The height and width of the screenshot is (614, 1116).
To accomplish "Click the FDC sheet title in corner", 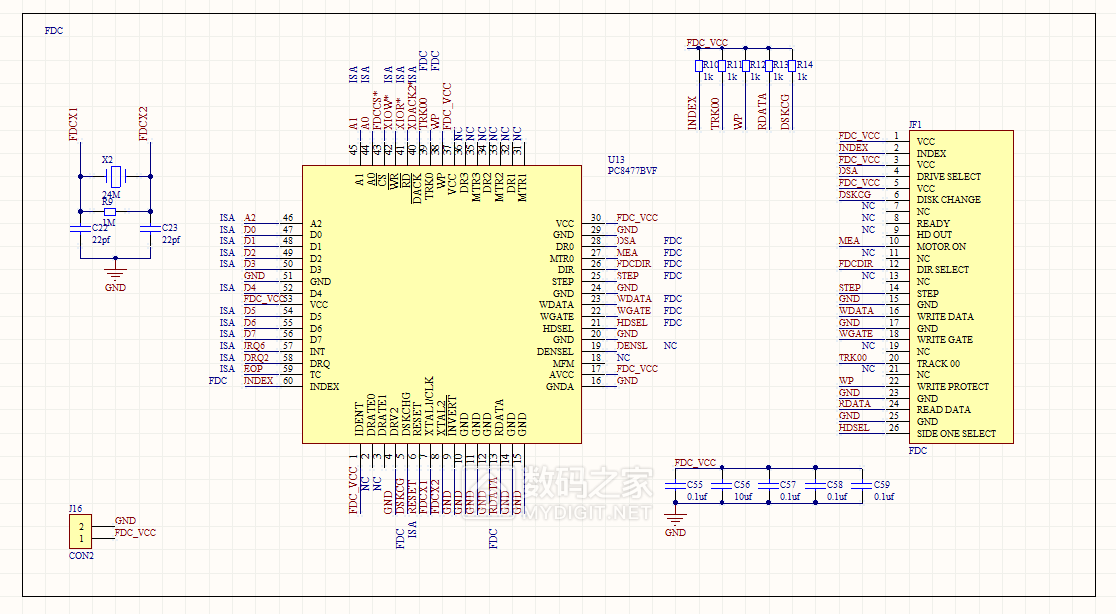I will tap(54, 31).
